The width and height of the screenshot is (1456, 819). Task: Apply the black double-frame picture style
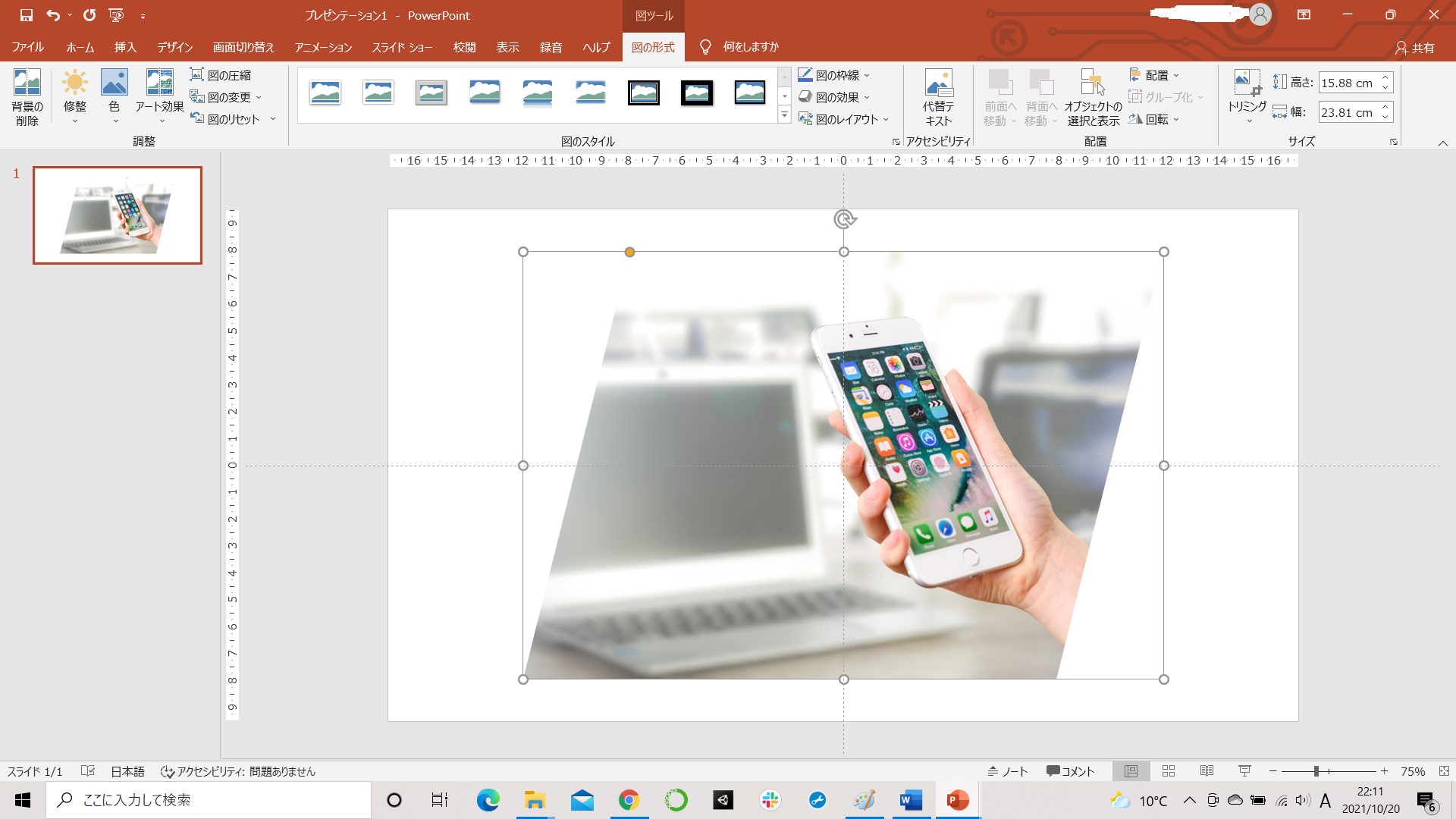[644, 93]
